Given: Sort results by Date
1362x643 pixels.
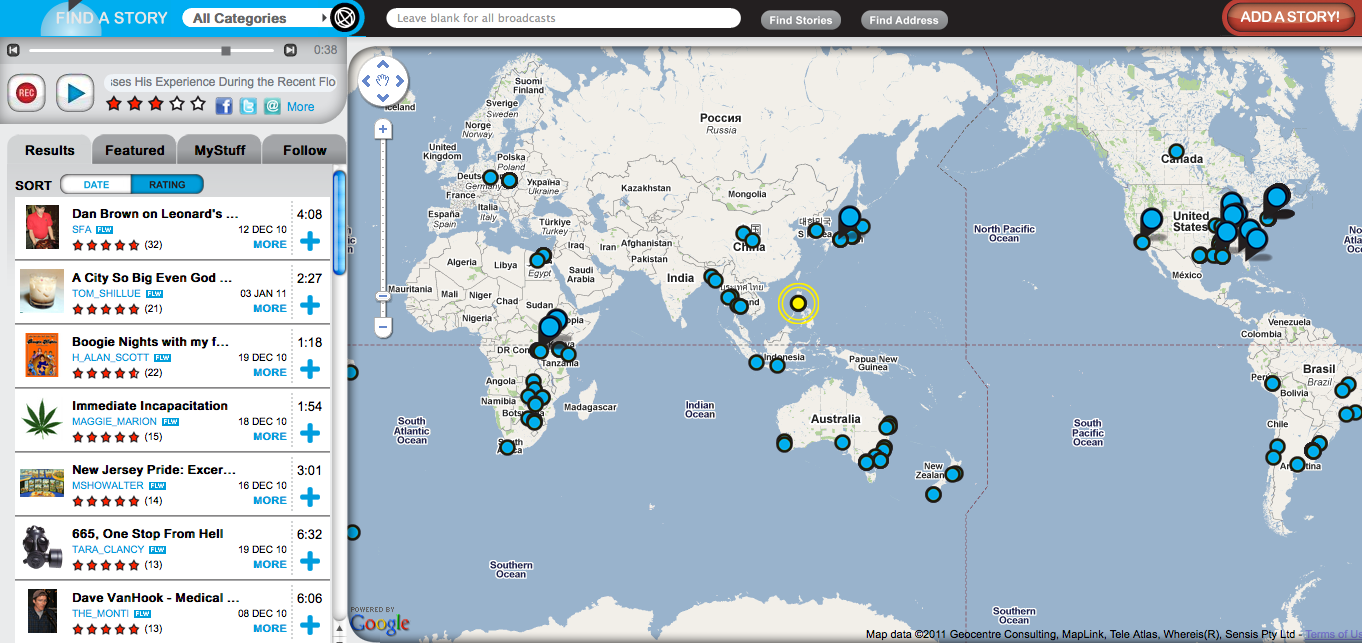Looking at the screenshot, I should [x=96, y=185].
